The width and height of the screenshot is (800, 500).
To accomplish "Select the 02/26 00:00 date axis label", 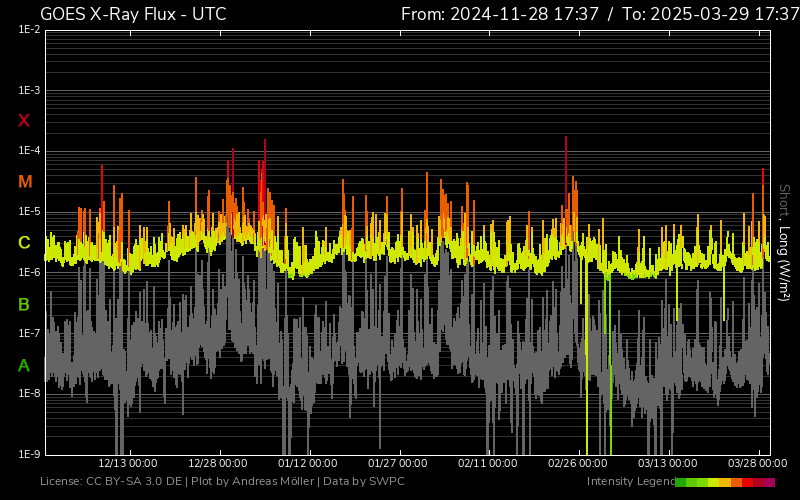I will coord(578,463).
